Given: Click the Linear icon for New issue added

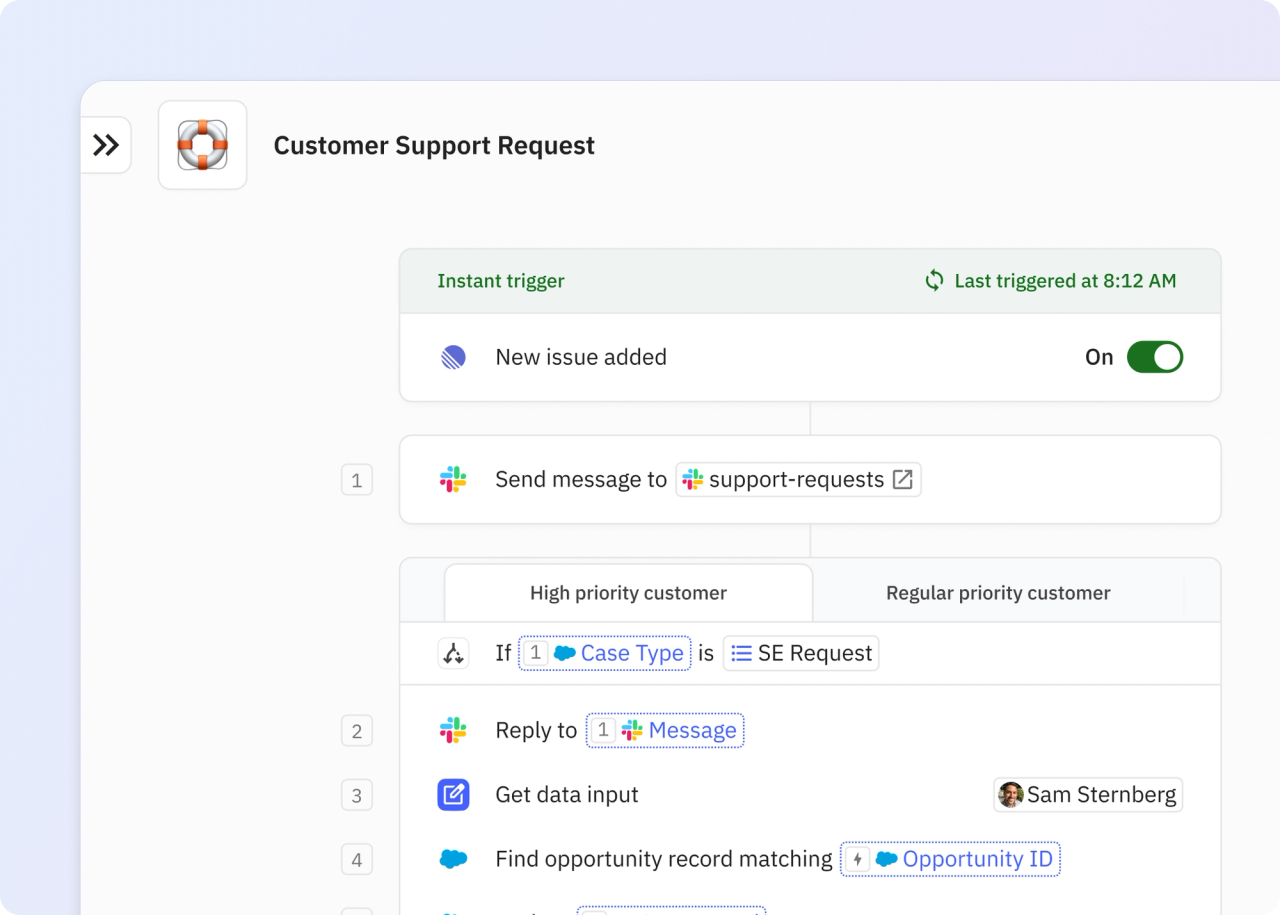Looking at the screenshot, I should (453, 357).
